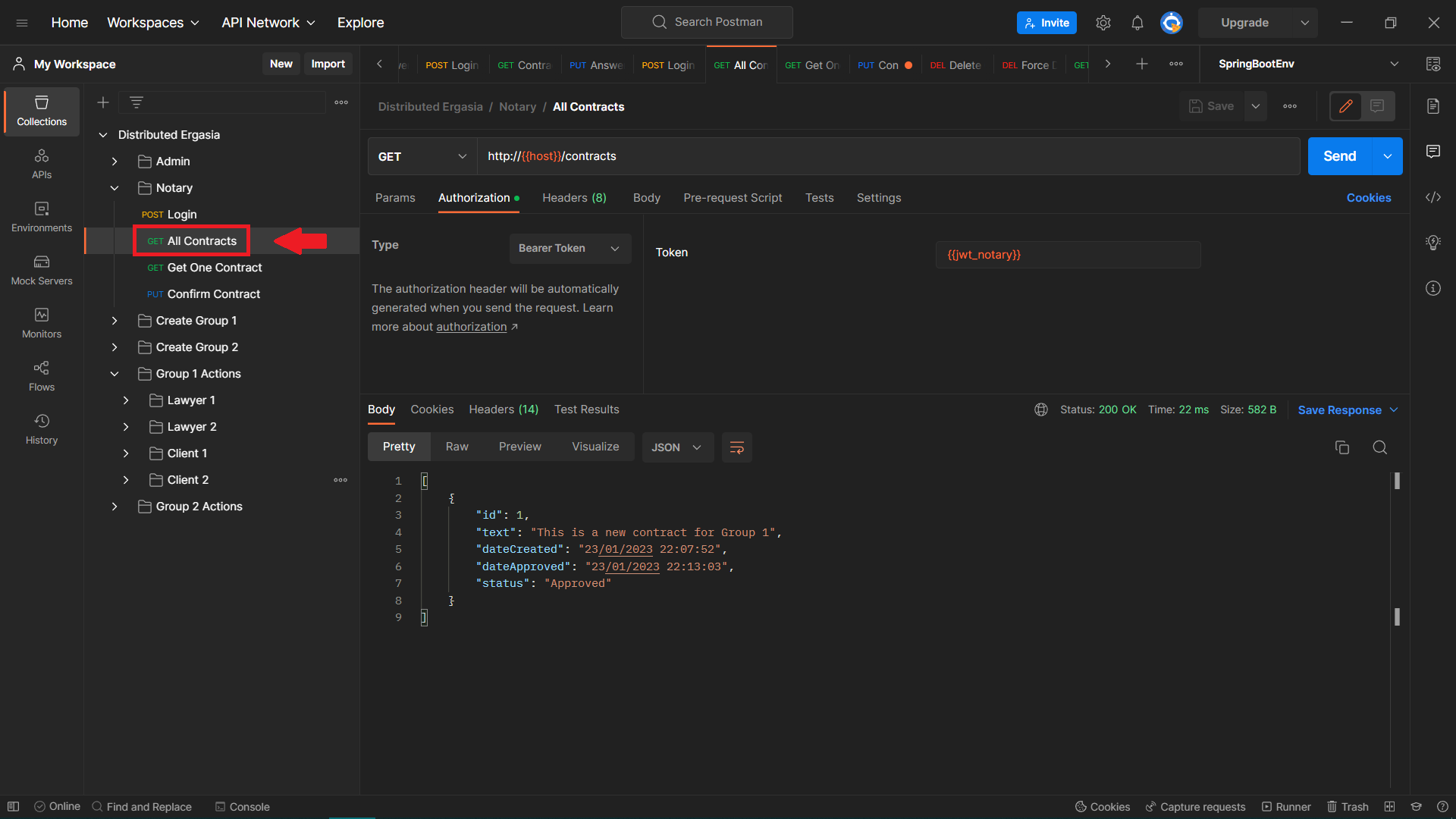Open the JSON format dropdown

click(x=677, y=447)
